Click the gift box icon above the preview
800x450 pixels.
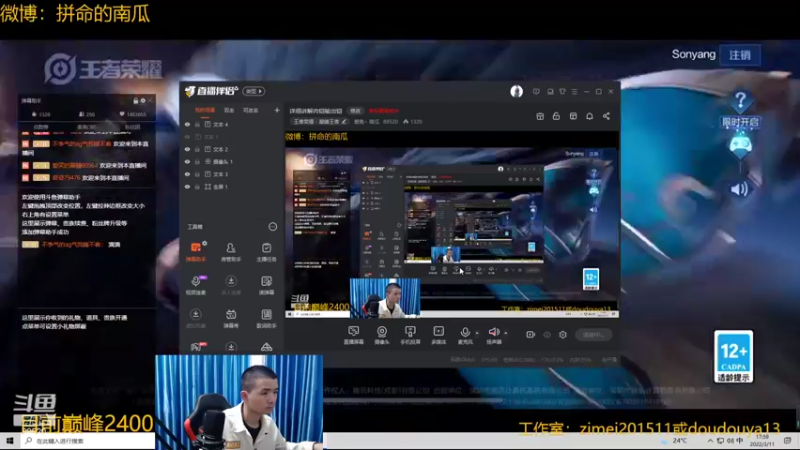[x=540, y=116]
